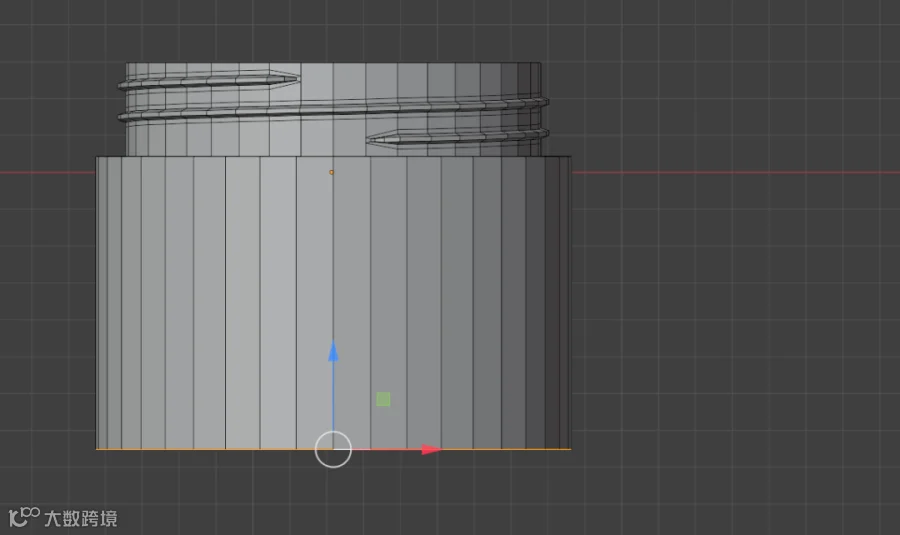The height and width of the screenshot is (535, 900).
Task: Click the pointed tip of the upper thread
Action: 296,79
